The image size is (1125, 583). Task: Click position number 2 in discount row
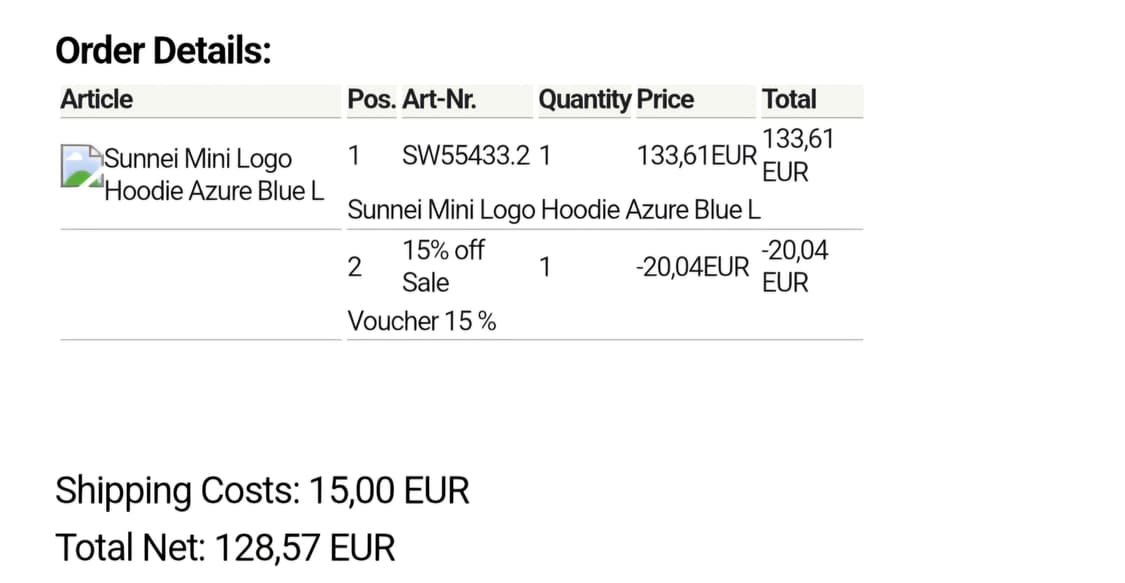click(x=354, y=267)
